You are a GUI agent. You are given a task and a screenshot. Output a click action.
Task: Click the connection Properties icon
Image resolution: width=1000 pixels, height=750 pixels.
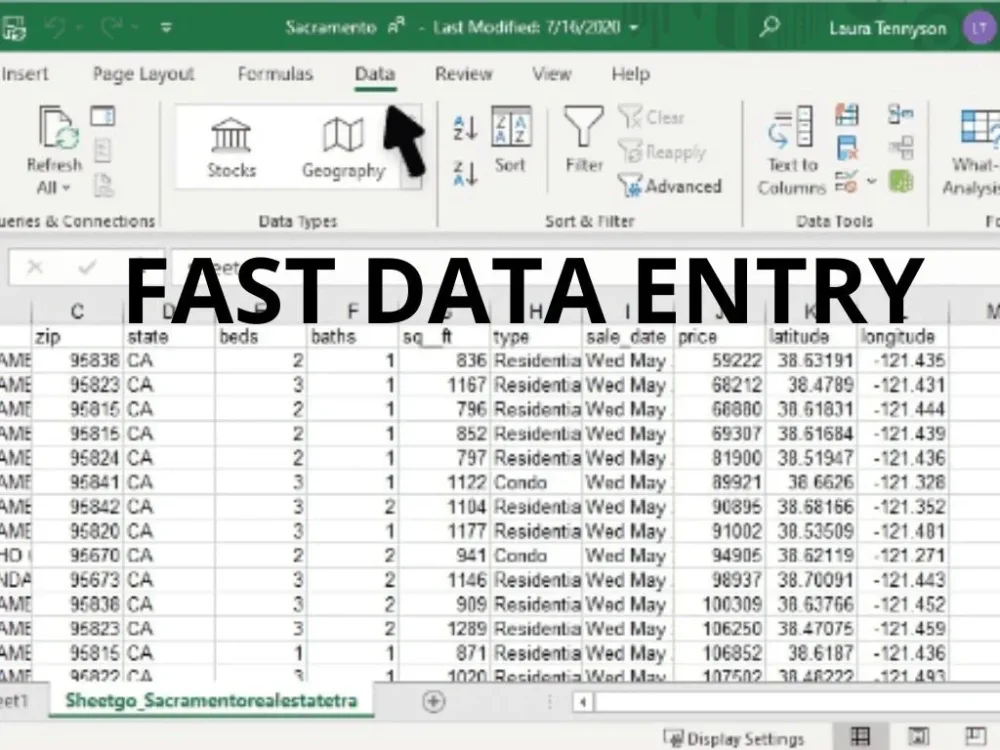(103, 151)
